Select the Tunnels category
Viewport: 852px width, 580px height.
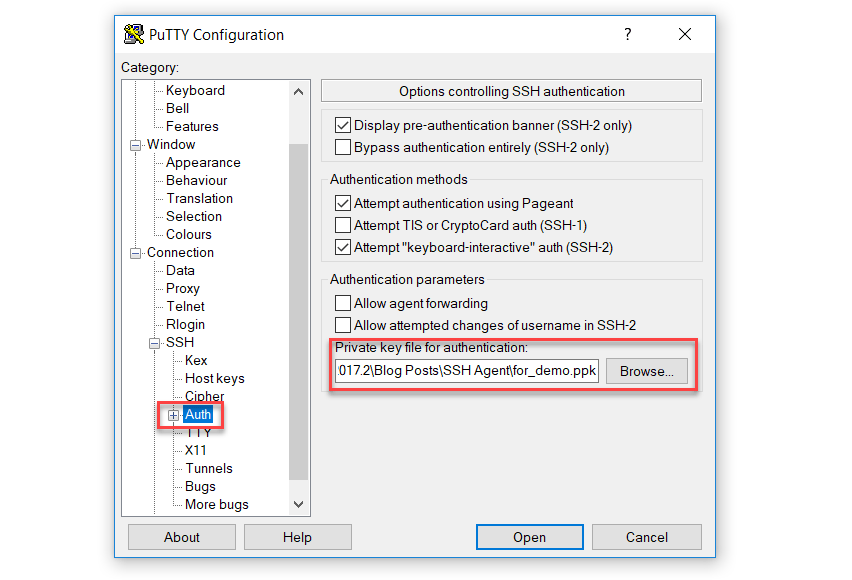click(210, 468)
